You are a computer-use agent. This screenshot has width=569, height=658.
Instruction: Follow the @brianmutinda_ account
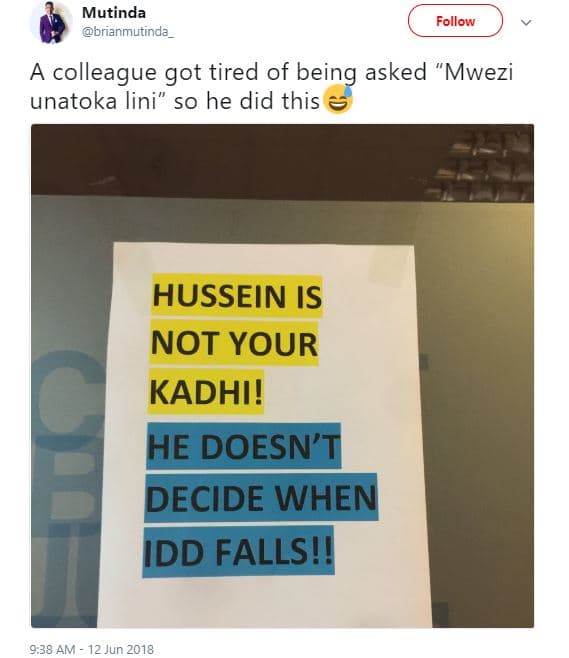tap(455, 21)
